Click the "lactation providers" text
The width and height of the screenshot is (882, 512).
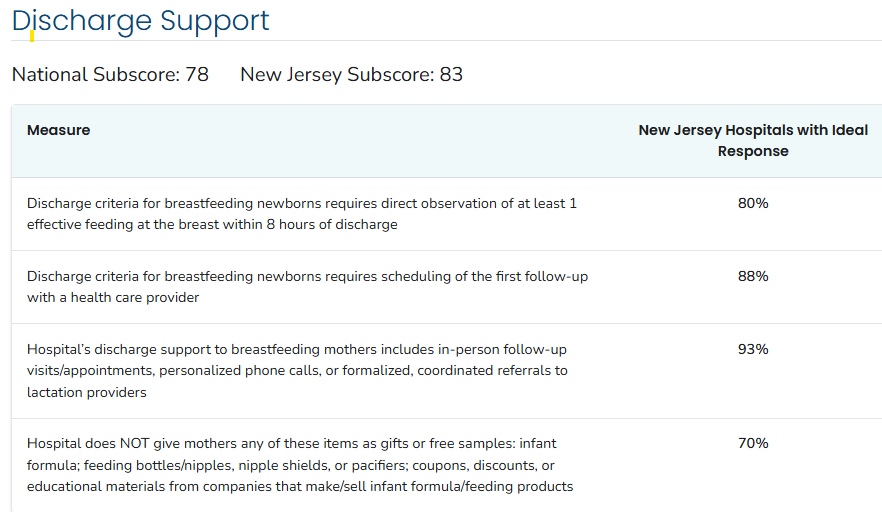[86, 393]
